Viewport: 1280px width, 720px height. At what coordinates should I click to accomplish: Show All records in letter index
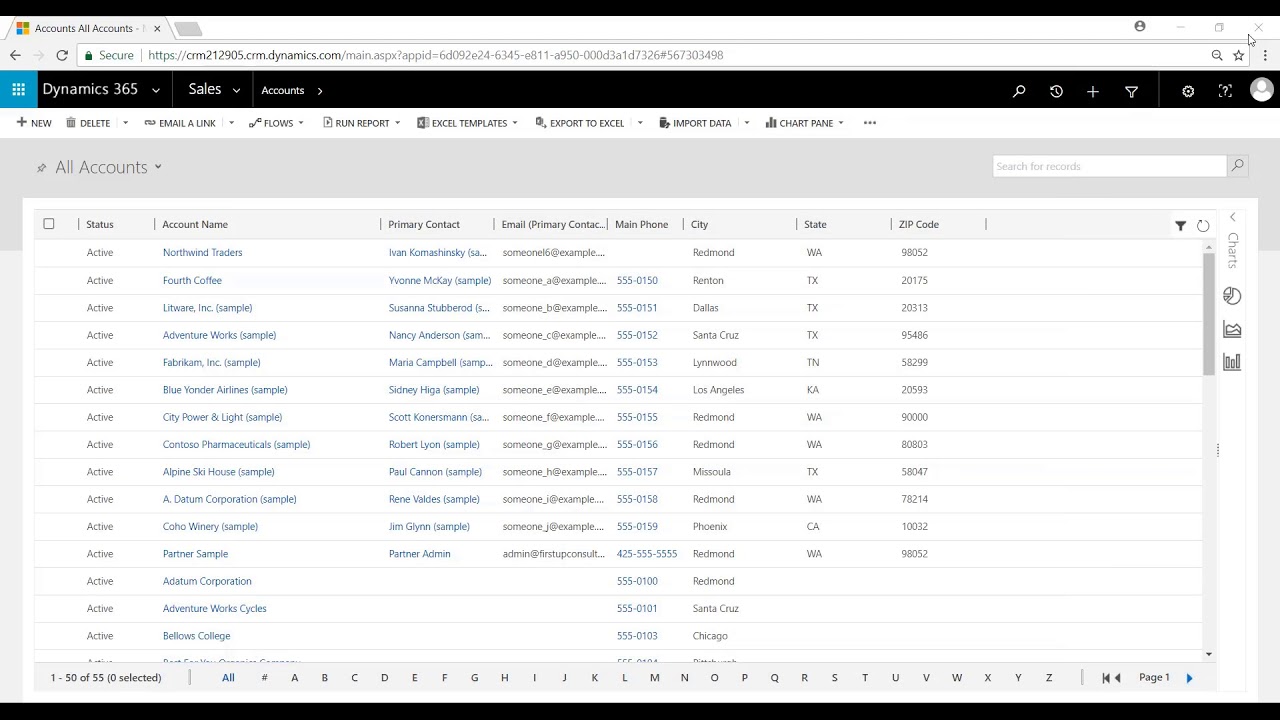click(228, 678)
